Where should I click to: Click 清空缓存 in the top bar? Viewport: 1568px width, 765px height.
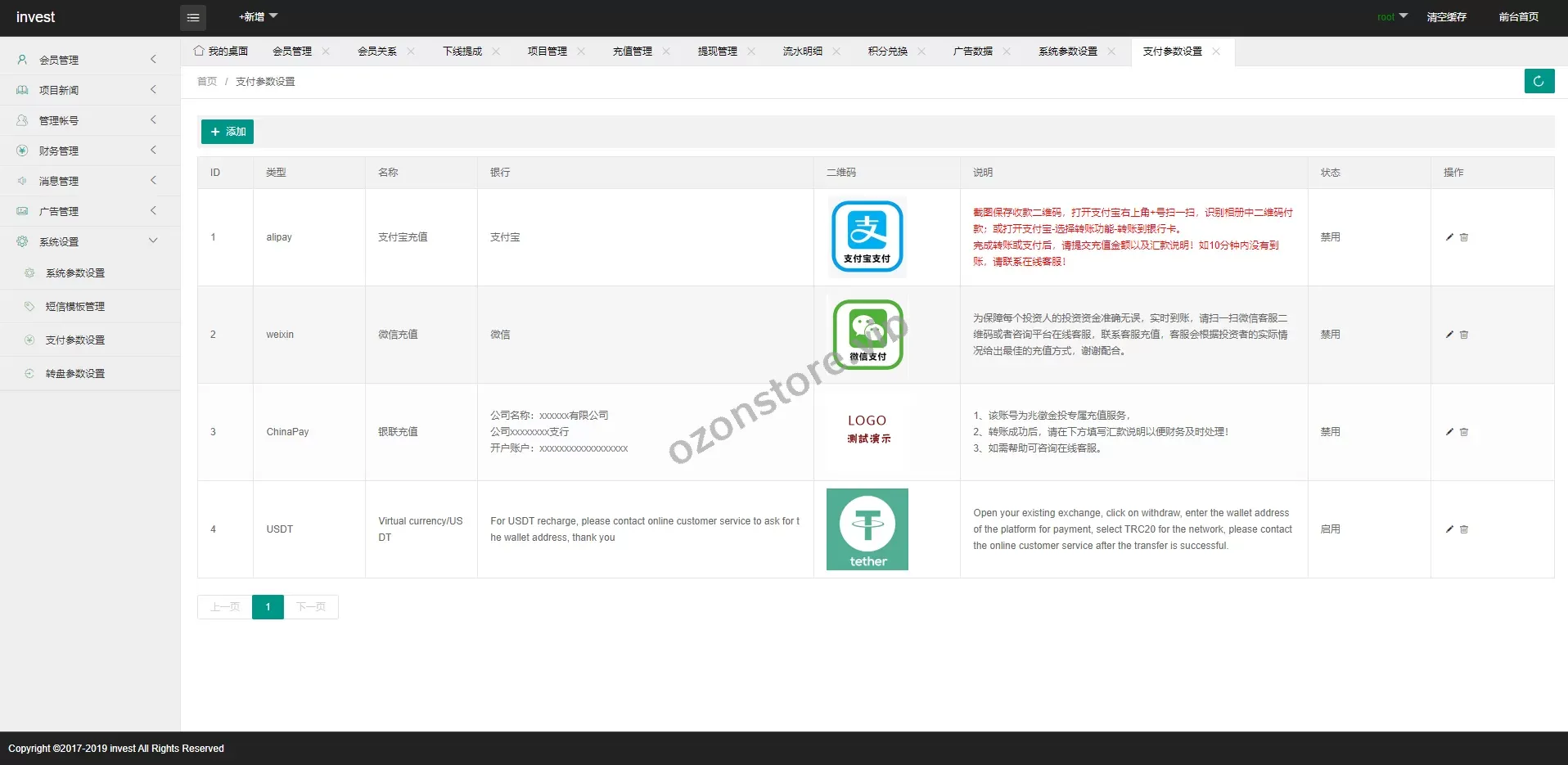(1447, 16)
